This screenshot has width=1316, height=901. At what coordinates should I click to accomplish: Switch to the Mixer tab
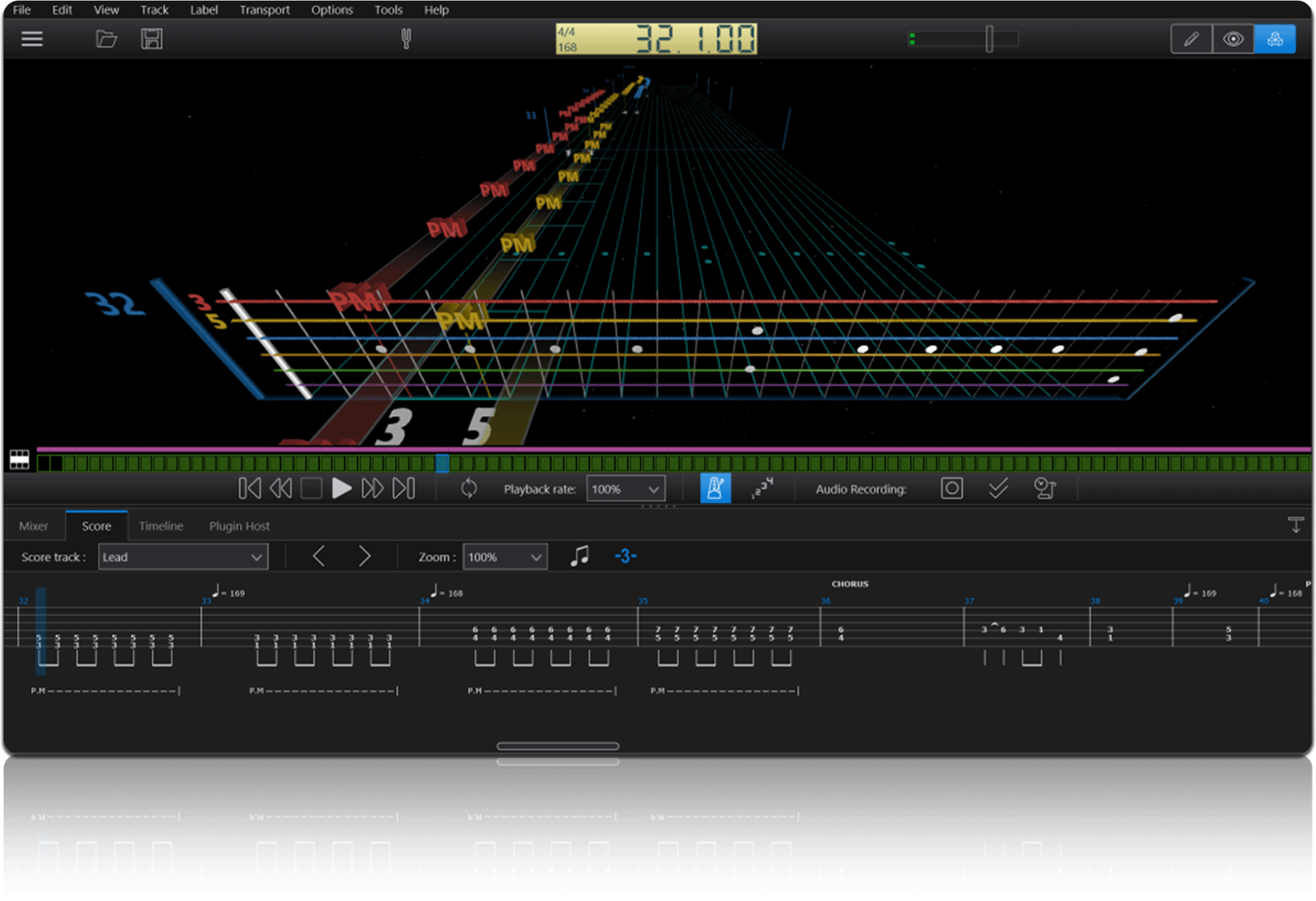34,526
